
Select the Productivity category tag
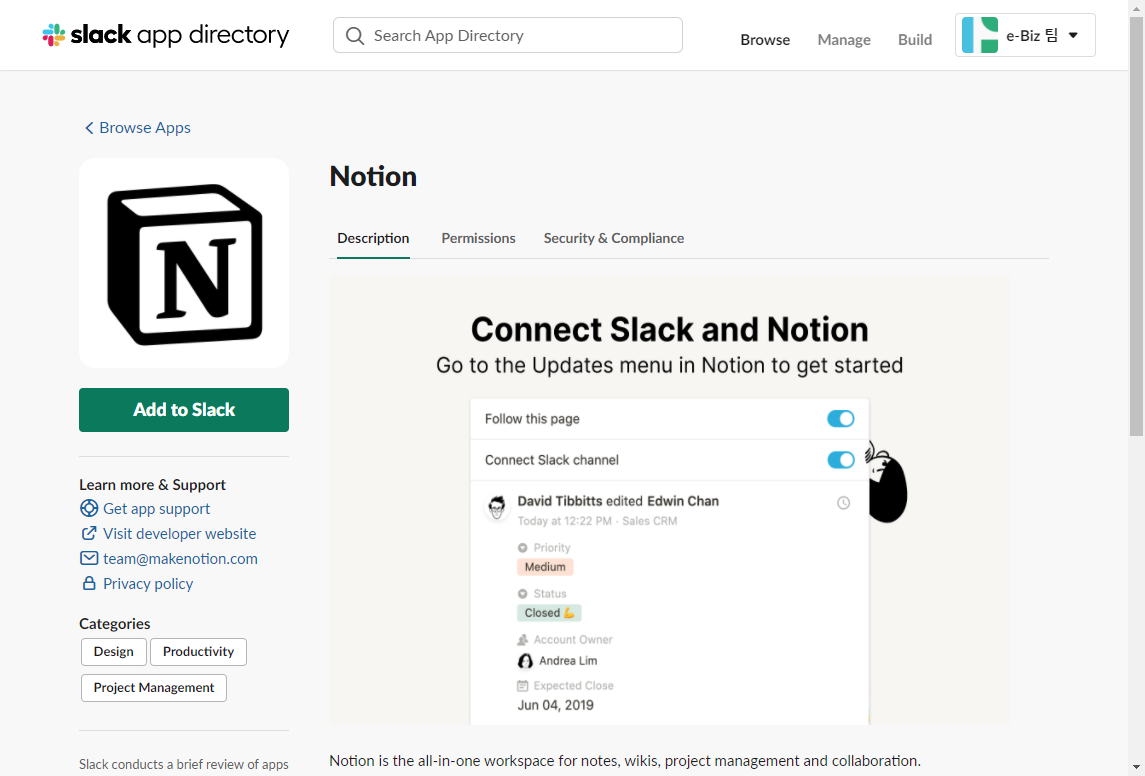pyautogui.click(x=199, y=652)
